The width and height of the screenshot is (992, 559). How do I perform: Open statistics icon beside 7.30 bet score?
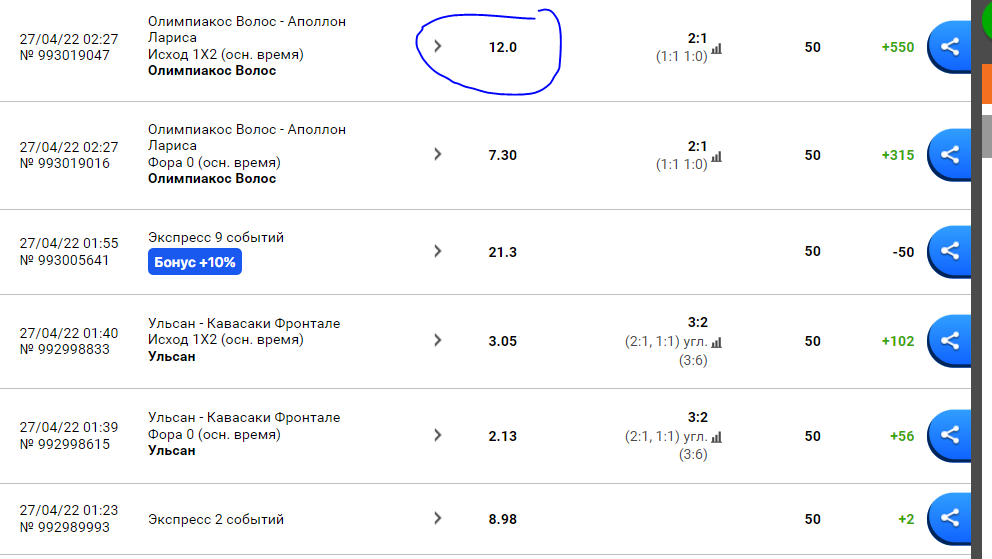(717, 157)
